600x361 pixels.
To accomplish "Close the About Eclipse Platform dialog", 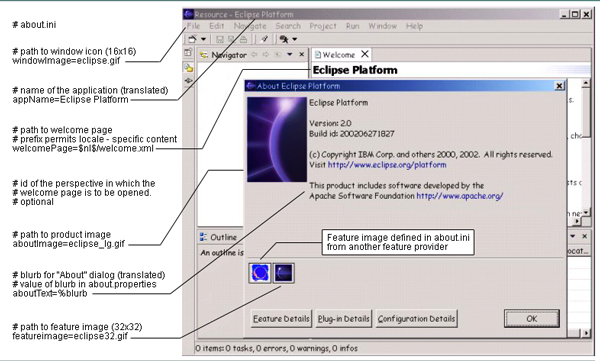I will click(559, 86).
